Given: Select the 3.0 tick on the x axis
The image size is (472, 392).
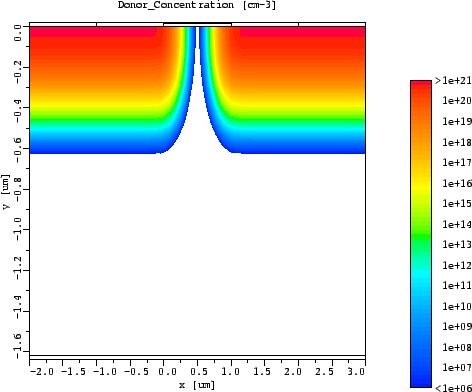Looking at the screenshot, I should (356, 371).
